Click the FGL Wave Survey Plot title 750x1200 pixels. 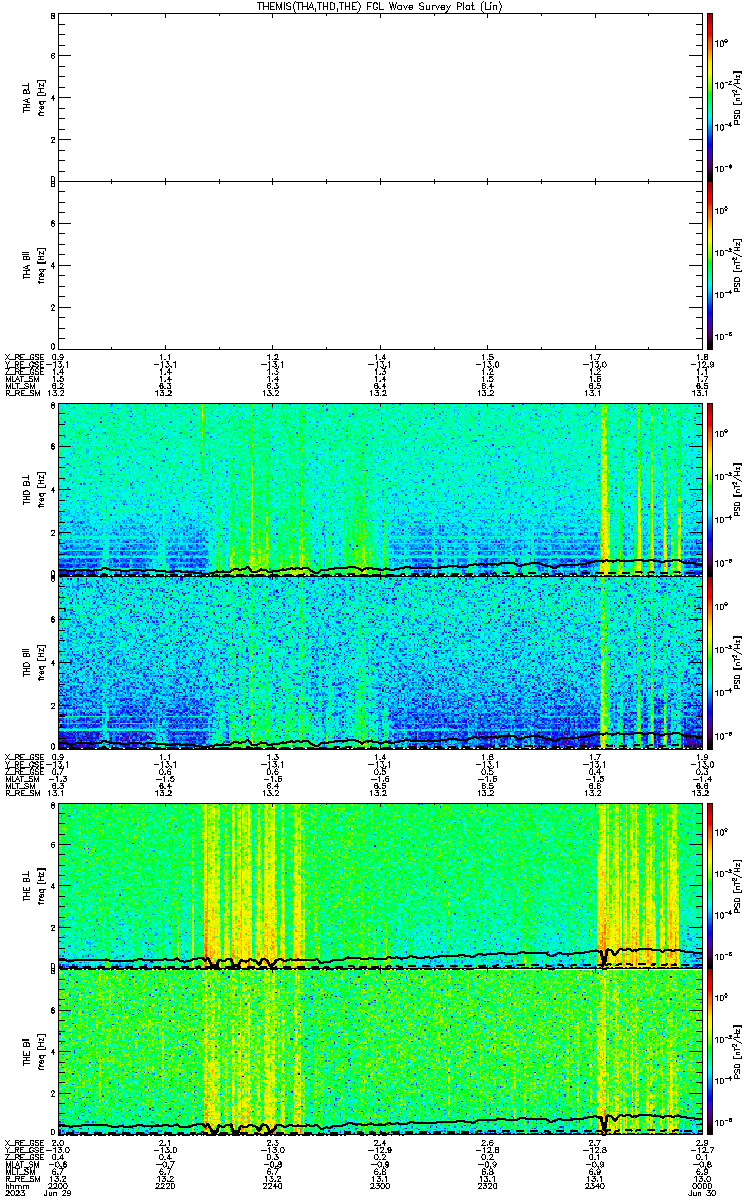[x=374, y=6]
